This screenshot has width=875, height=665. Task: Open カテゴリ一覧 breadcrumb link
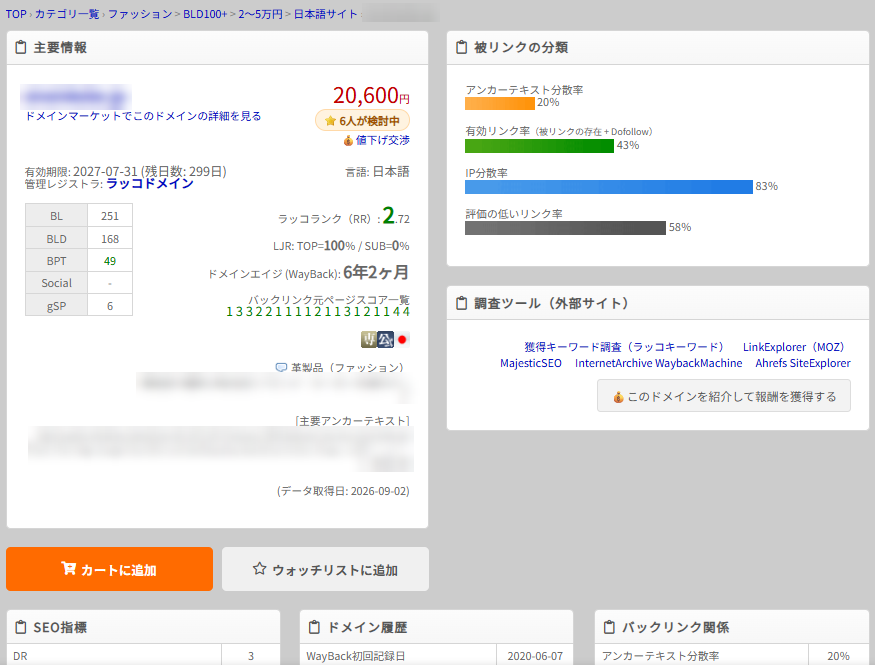pyautogui.click(x=67, y=14)
